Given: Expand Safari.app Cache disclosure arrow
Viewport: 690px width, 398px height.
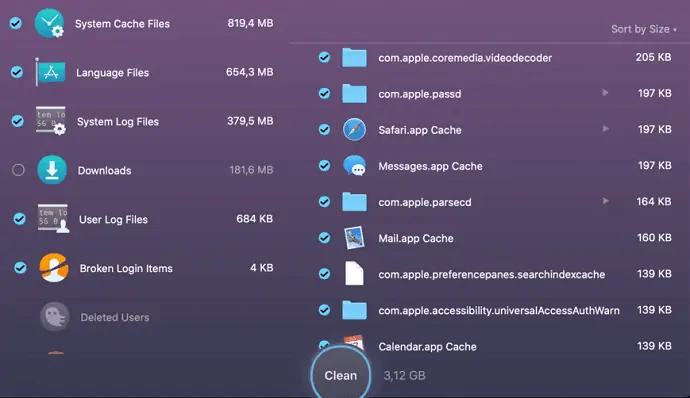Looking at the screenshot, I should tap(606, 129).
